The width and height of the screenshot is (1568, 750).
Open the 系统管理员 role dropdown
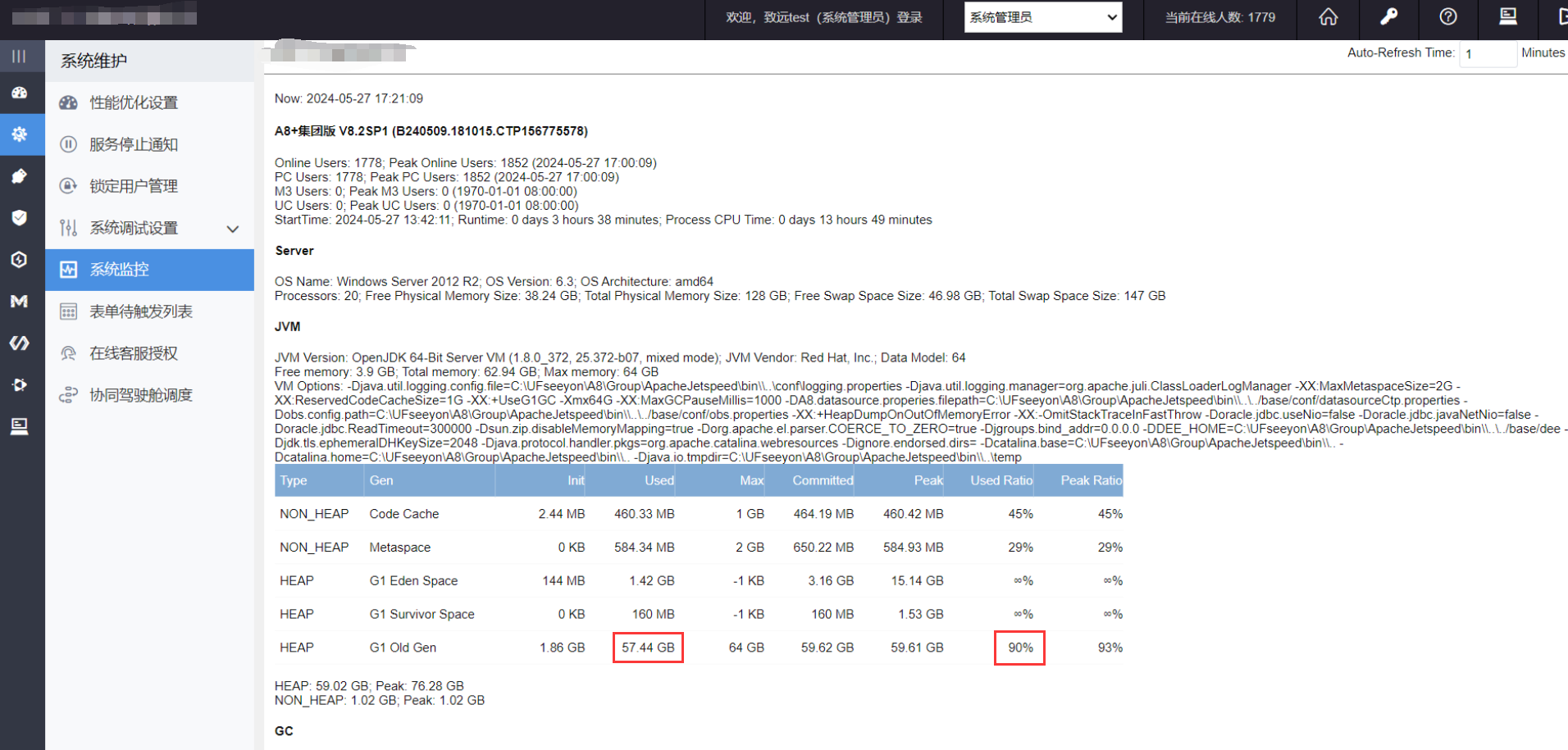click(x=1042, y=17)
